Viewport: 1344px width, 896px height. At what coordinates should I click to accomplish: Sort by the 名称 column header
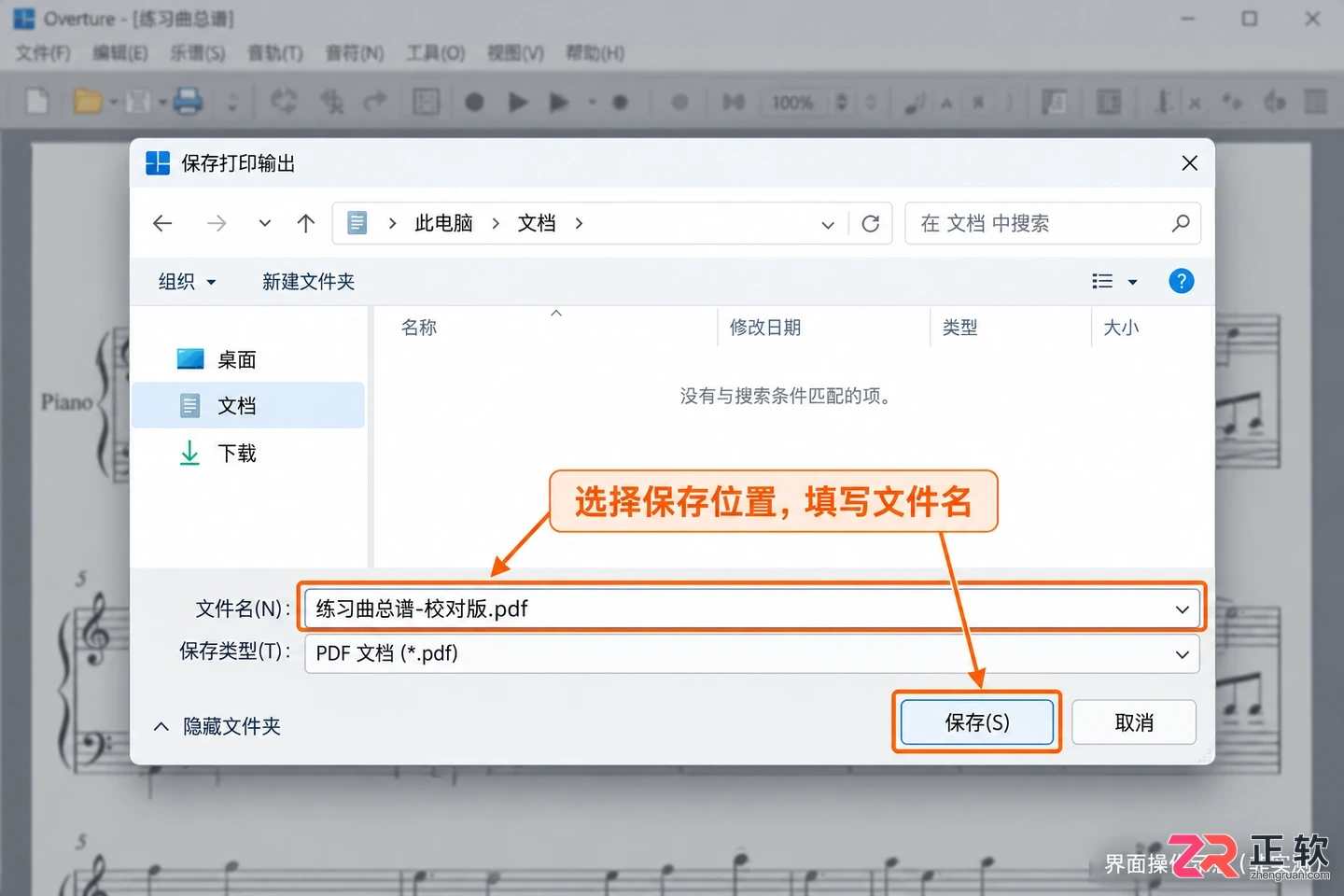[x=419, y=328]
